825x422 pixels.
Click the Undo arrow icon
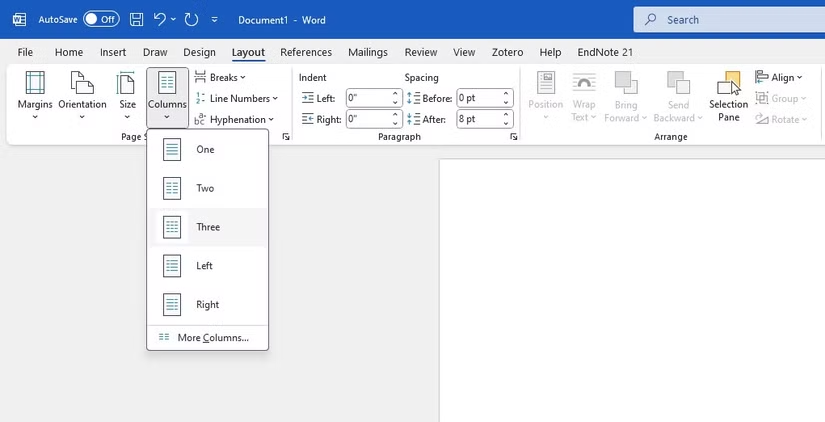pyautogui.click(x=159, y=19)
